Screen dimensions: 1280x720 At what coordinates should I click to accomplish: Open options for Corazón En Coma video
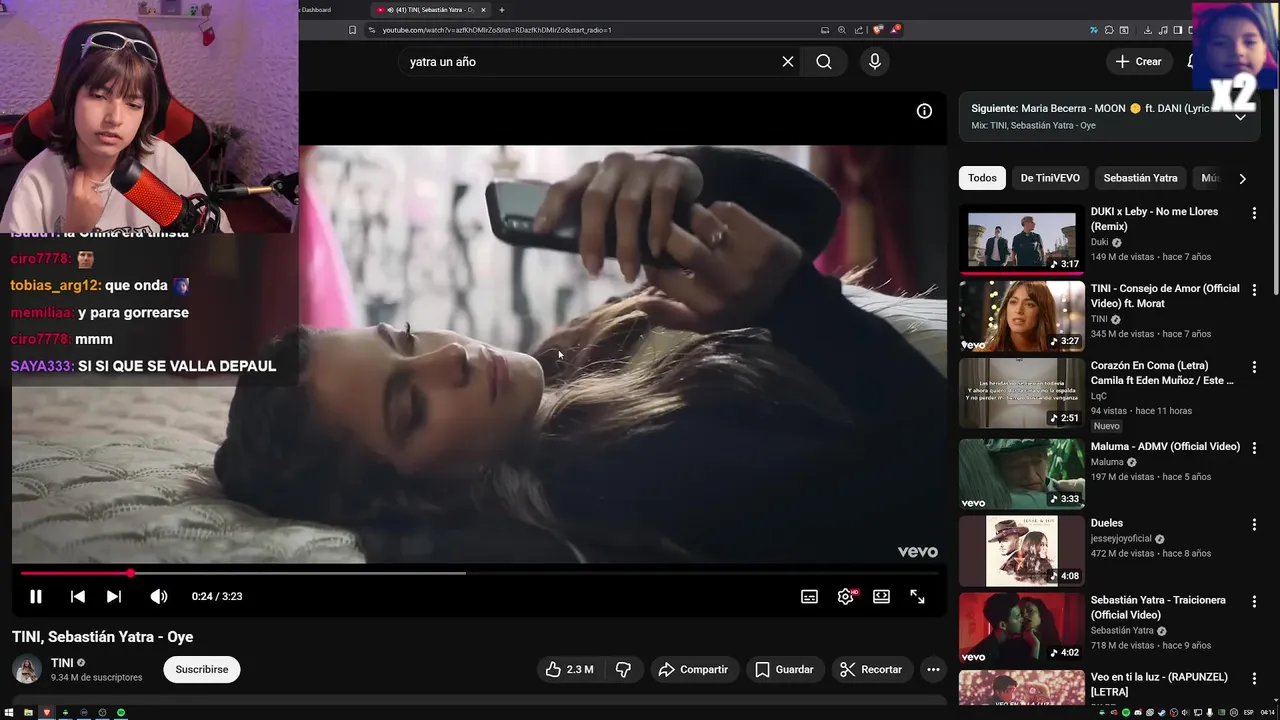1254,367
